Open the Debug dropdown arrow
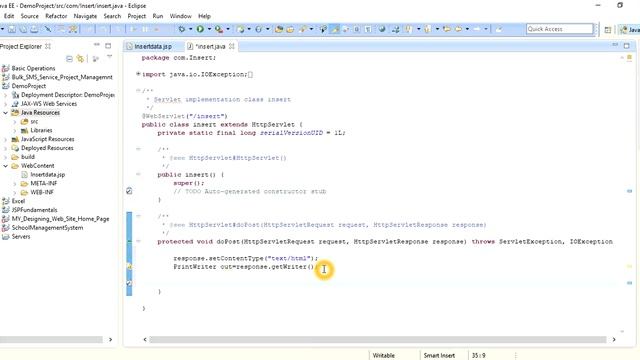The width and height of the screenshot is (640, 360). pos(190,29)
